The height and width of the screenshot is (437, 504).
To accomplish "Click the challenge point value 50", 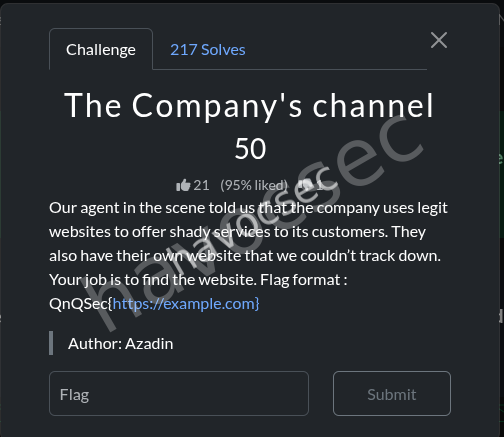I will [x=250, y=149].
